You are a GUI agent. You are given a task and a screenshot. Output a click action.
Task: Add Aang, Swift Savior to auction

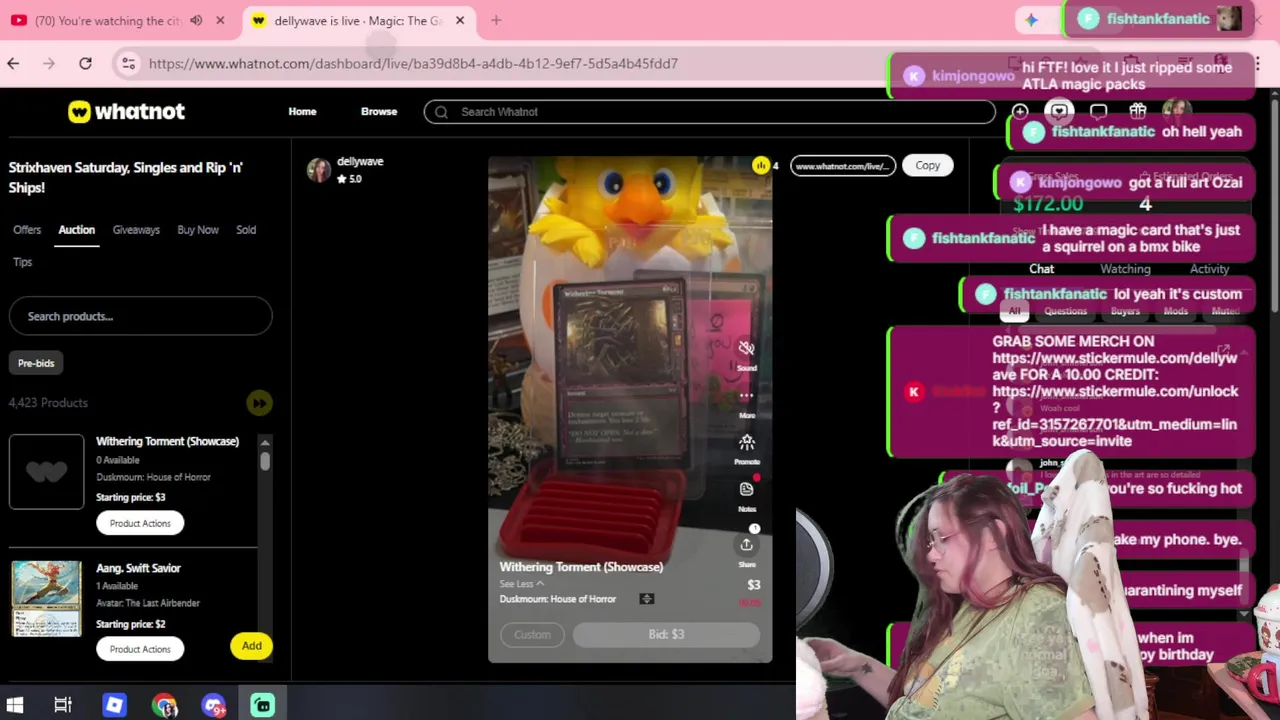tap(252, 646)
